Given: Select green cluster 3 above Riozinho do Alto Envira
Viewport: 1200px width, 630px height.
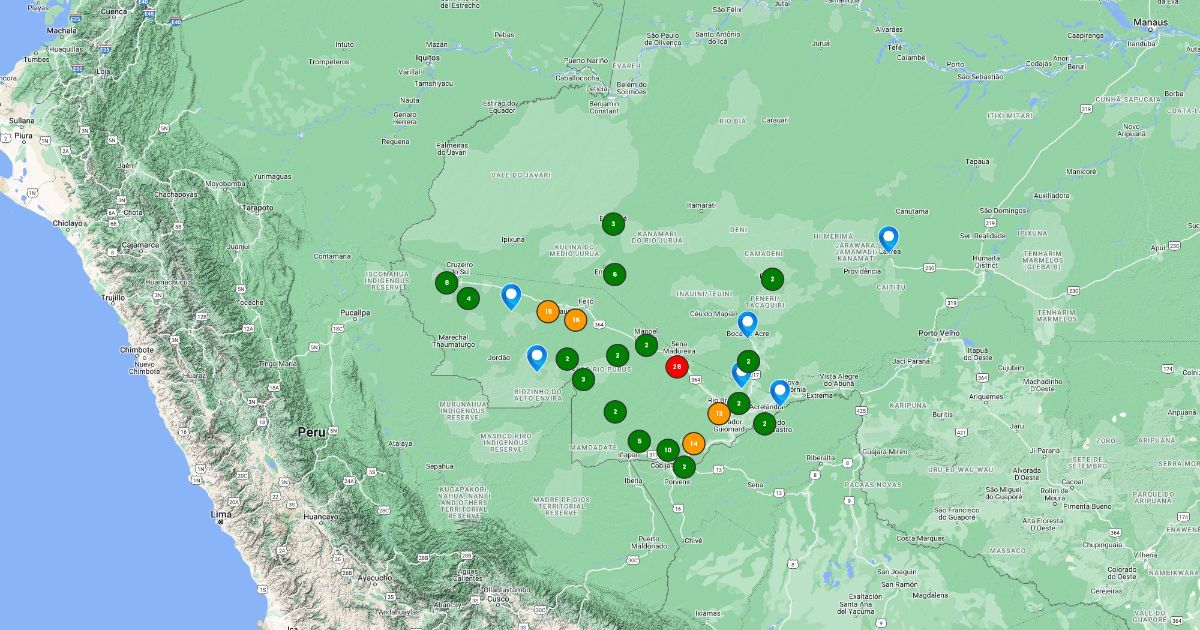Looking at the screenshot, I should [584, 379].
